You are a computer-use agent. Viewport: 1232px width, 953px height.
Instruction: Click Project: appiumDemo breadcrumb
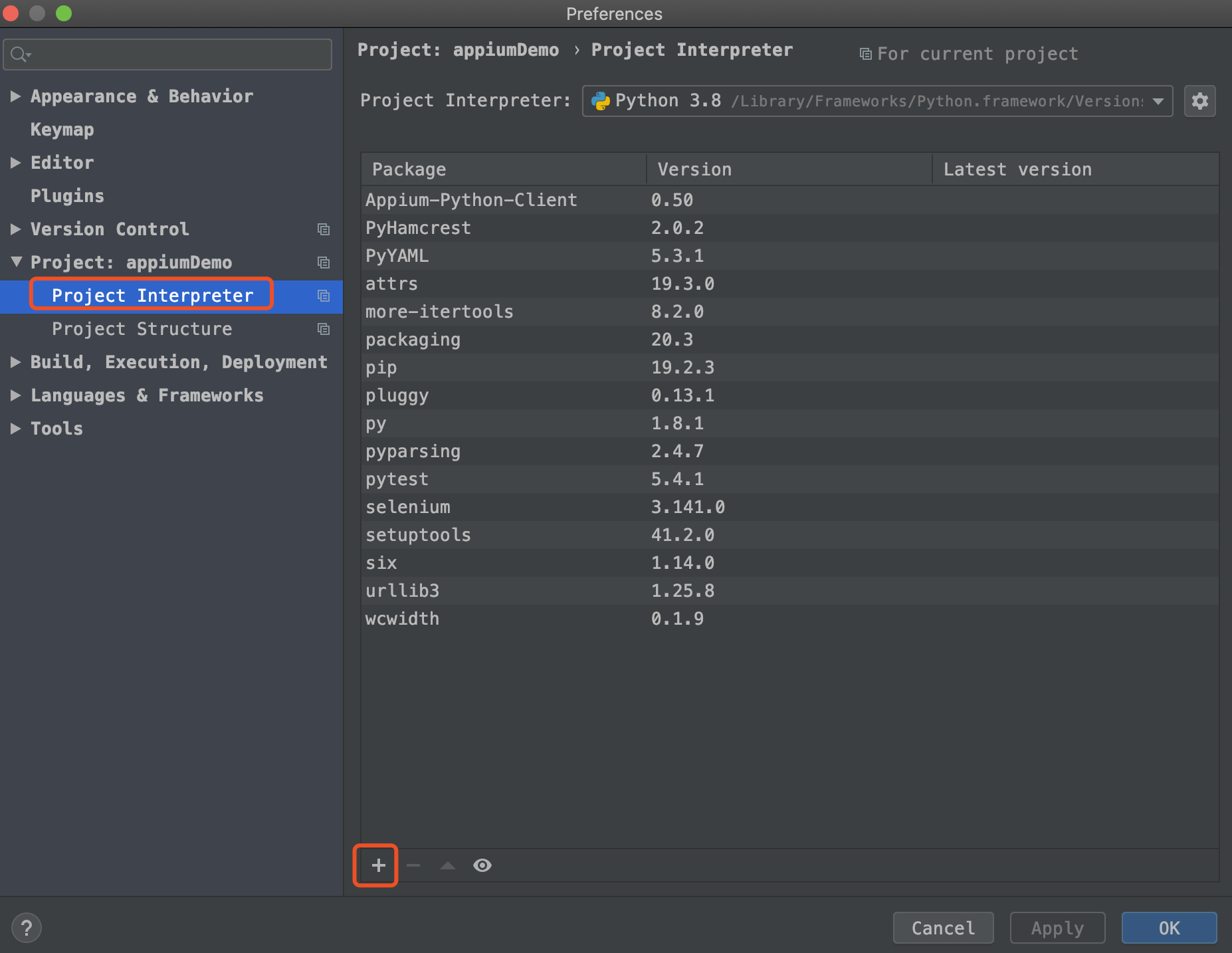point(458,50)
